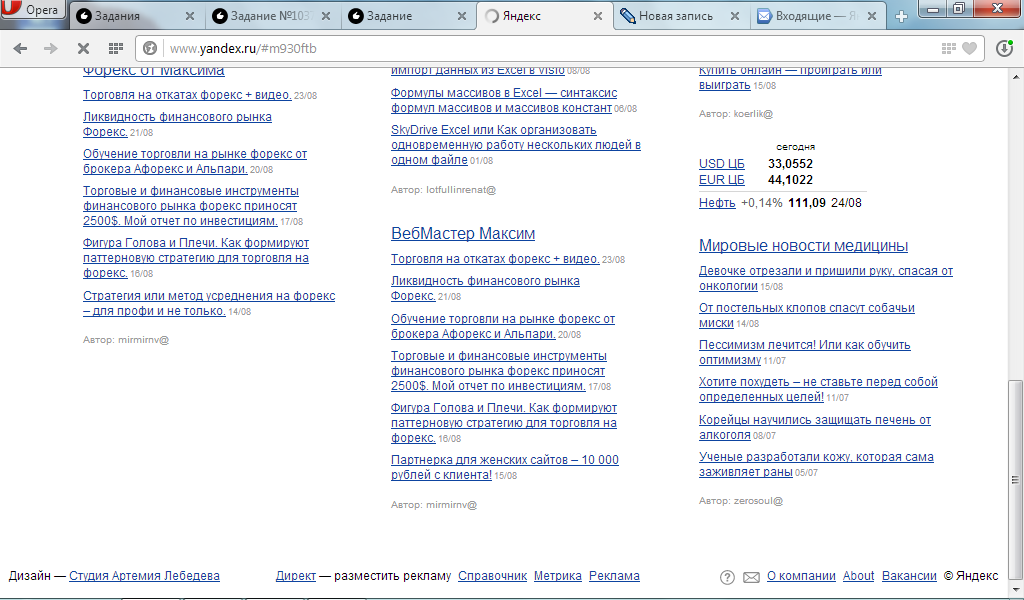Click author text lotfullinrenat@
The height and width of the screenshot is (600, 1024).
(x=461, y=190)
